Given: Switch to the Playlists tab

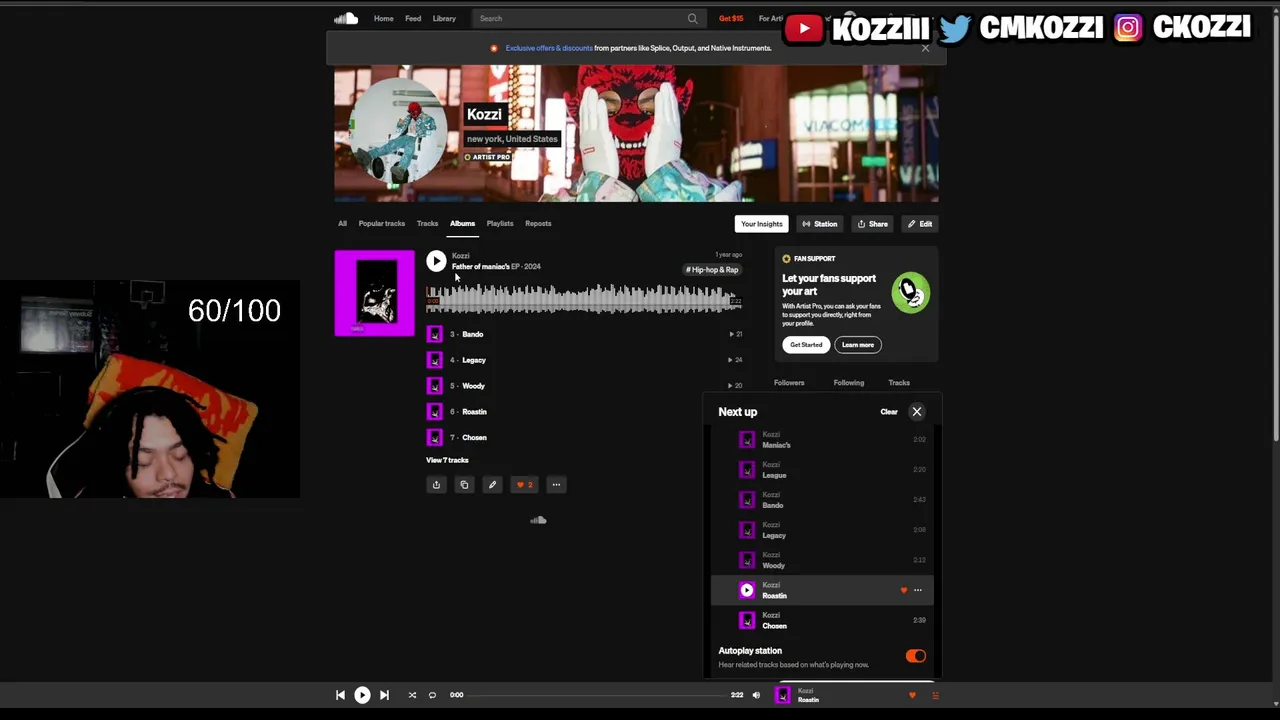Looking at the screenshot, I should [499, 224].
